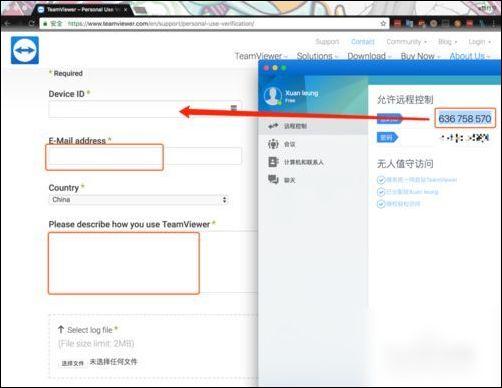This screenshot has height=388, width=502.
Task: Click into the E-Mail address field
Action: click(145, 156)
